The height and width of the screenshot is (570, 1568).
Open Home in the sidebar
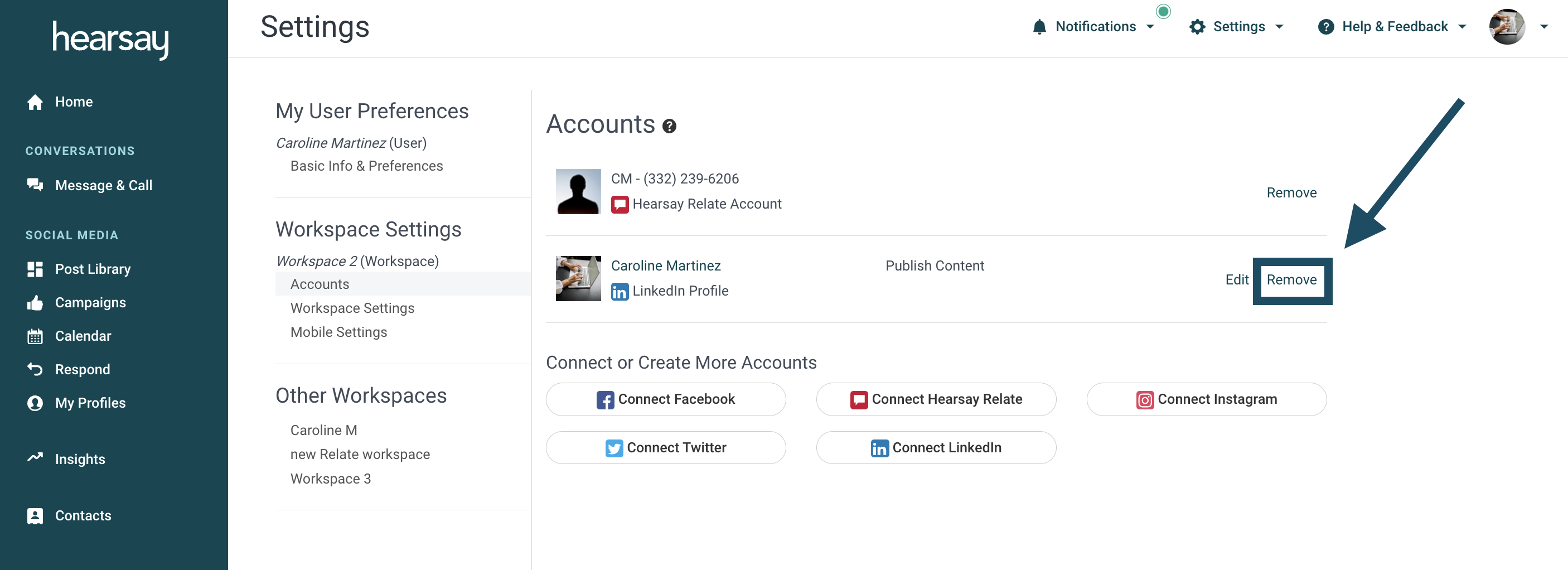[74, 102]
